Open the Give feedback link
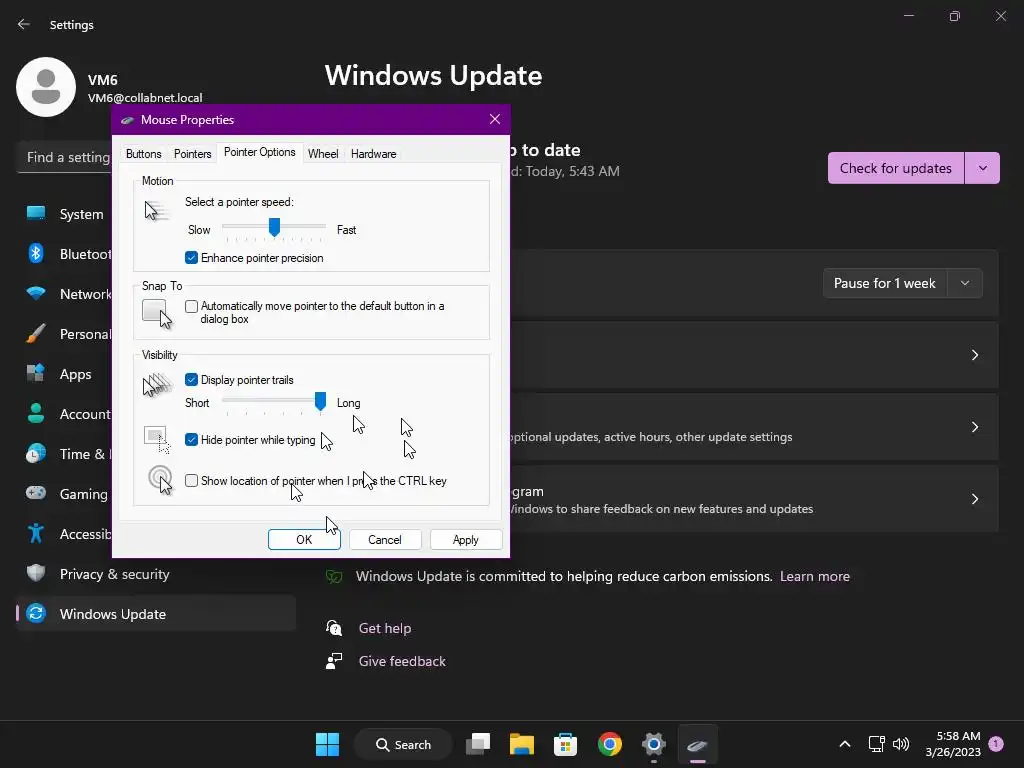1024x768 pixels. [x=402, y=661]
